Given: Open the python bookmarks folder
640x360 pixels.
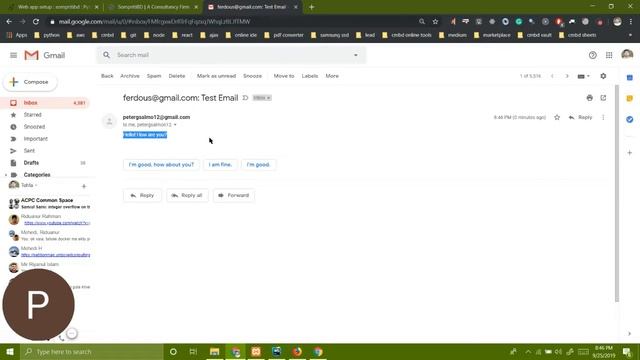Looking at the screenshot, I should pyautogui.click(x=47, y=35).
